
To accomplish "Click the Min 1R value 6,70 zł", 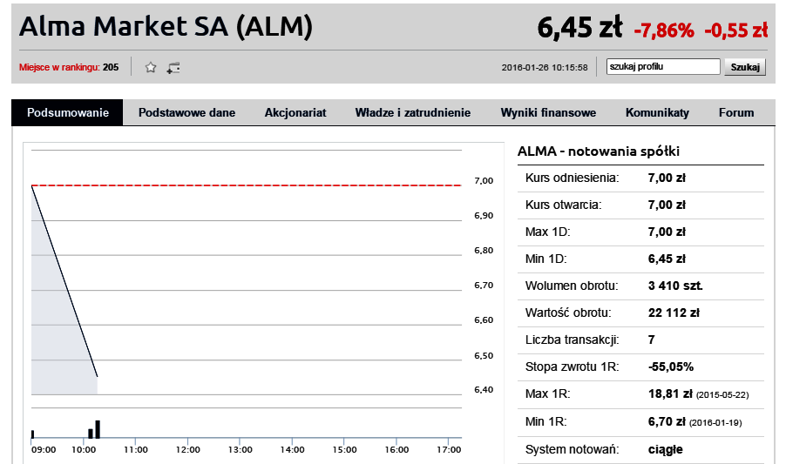I will pyautogui.click(x=667, y=422).
